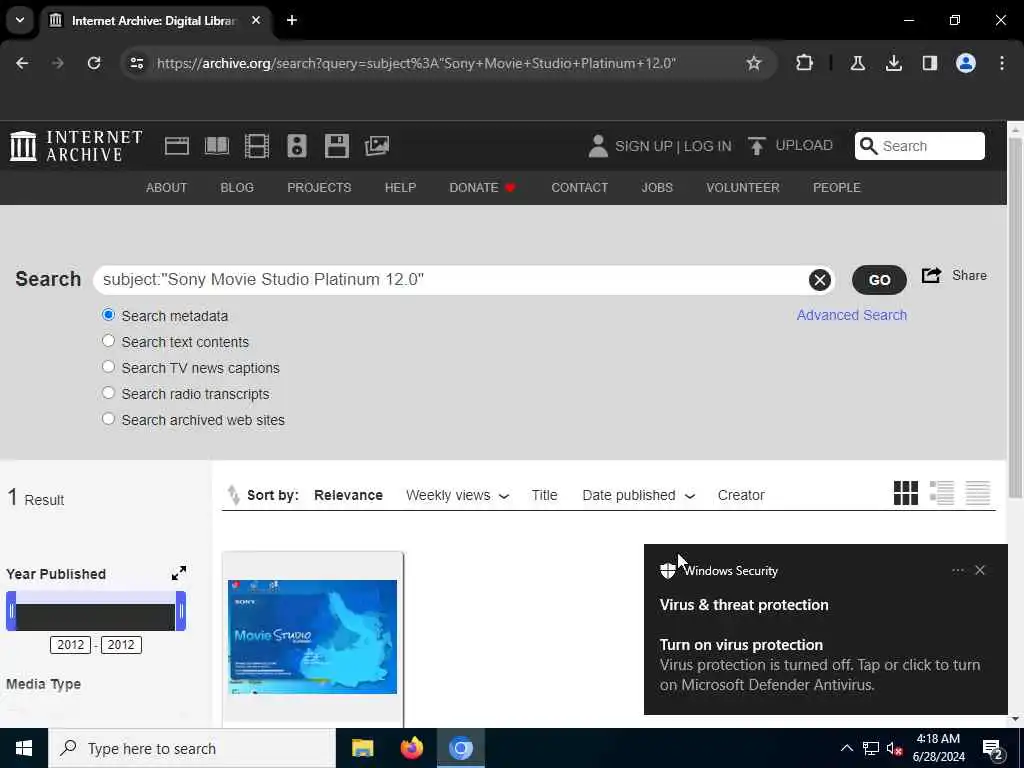This screenshot has height=768, width=1024.
Task: Click right handle of year range slider
Action: point(181,611)
